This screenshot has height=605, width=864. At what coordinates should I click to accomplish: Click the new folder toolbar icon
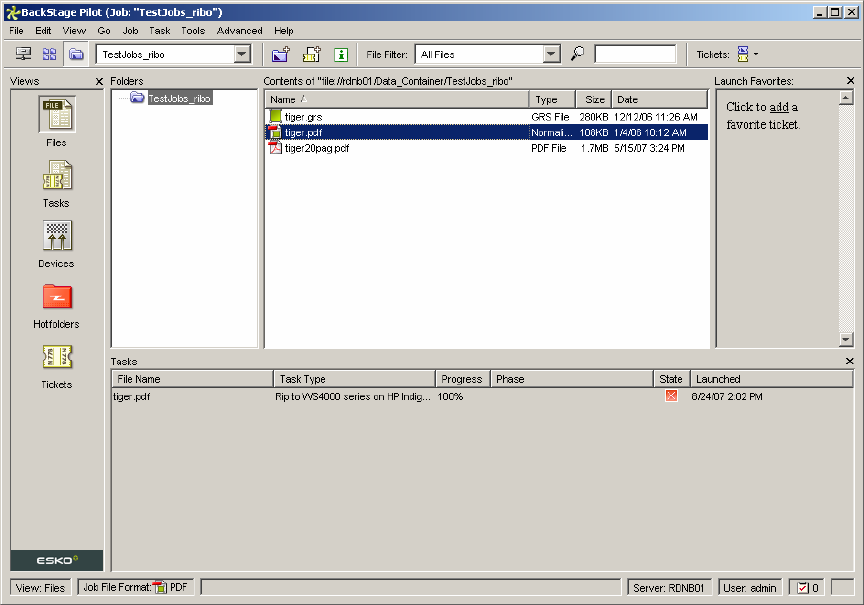pyautogui.click(x=281, y=54)
